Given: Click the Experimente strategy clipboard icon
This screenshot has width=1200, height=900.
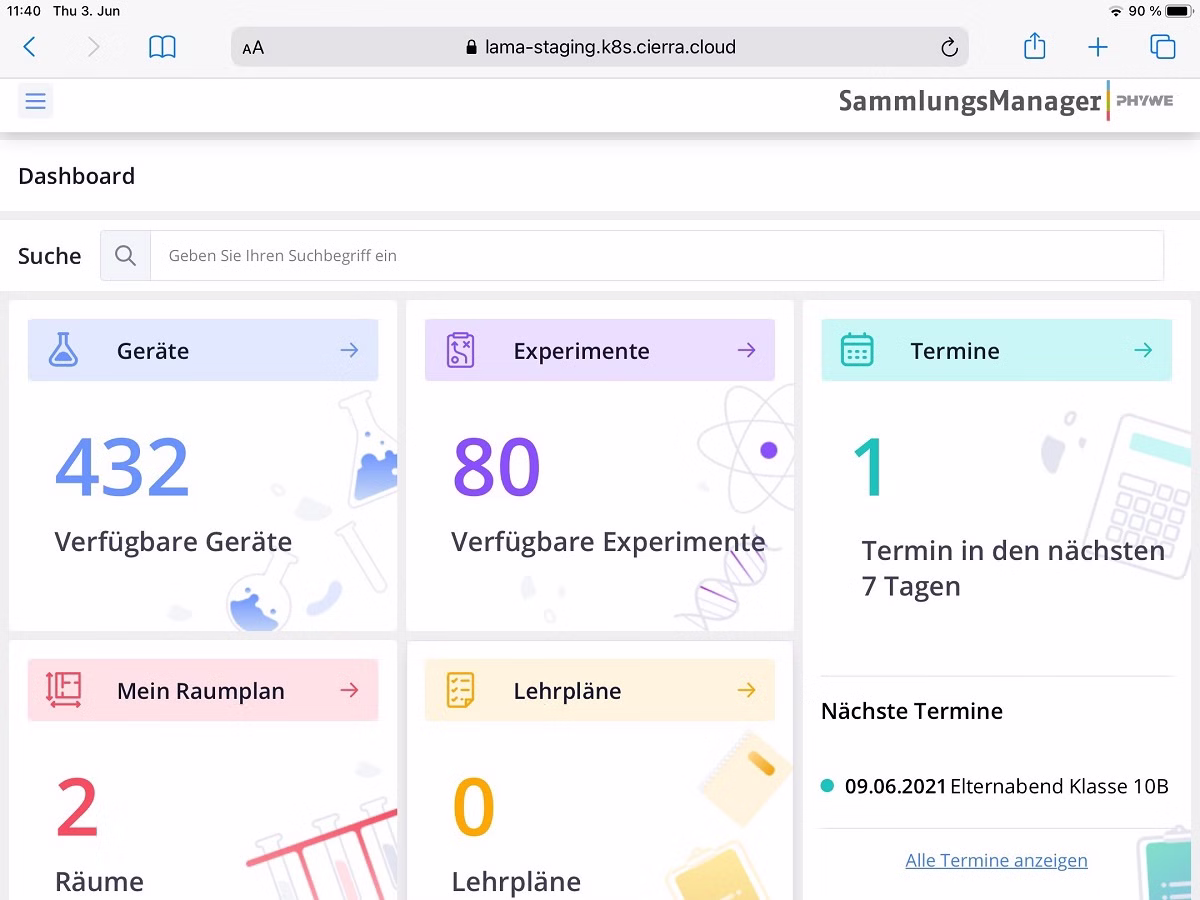Looking at the screenshot, I should click(460, 350).
